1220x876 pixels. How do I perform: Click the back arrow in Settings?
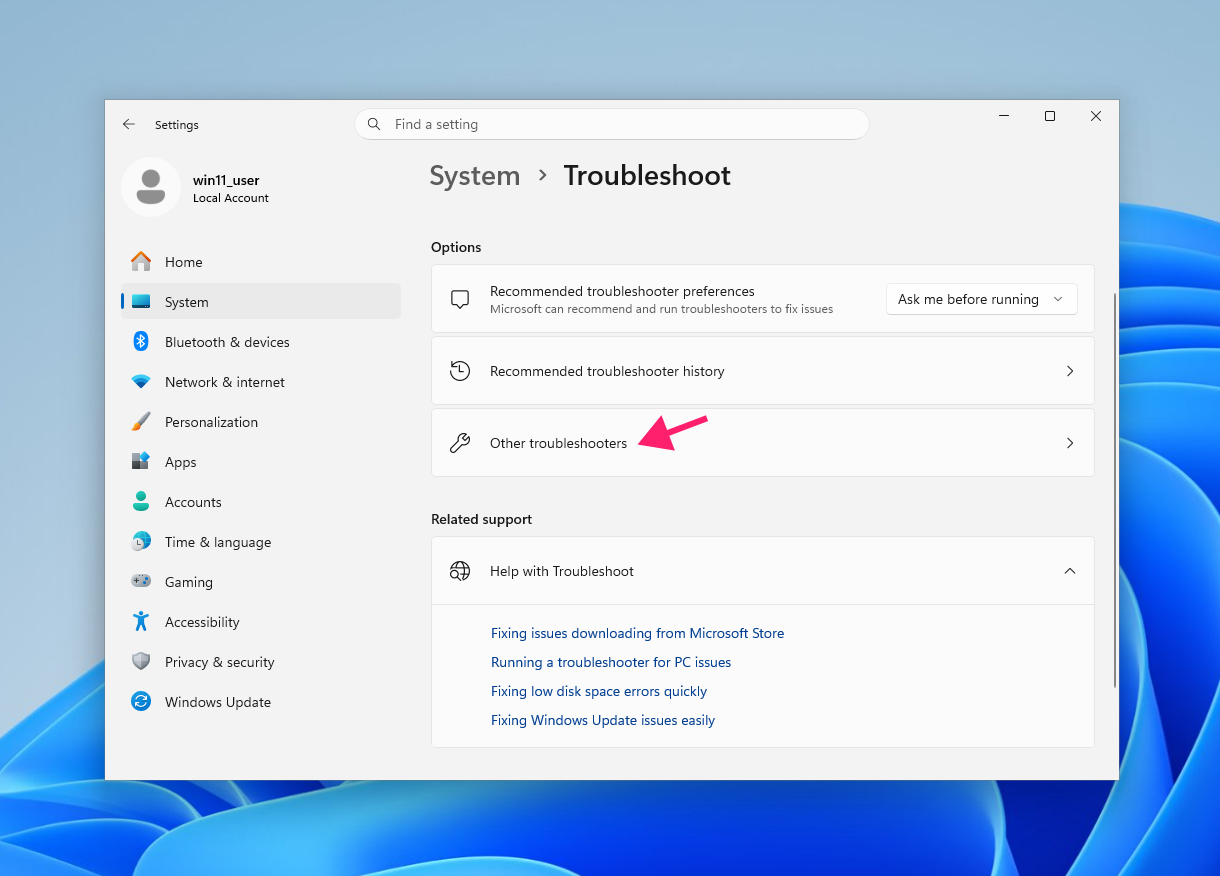[128, 124]
